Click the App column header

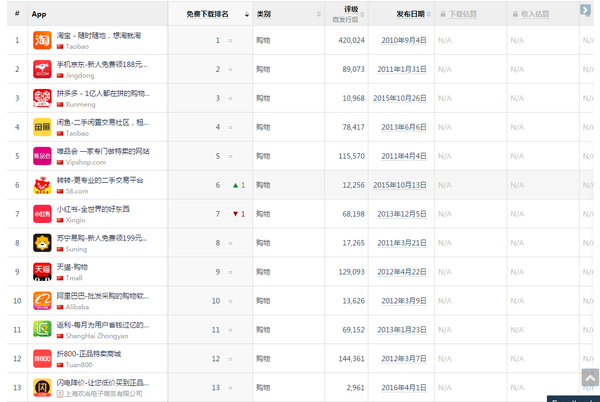tap(39, 14)
